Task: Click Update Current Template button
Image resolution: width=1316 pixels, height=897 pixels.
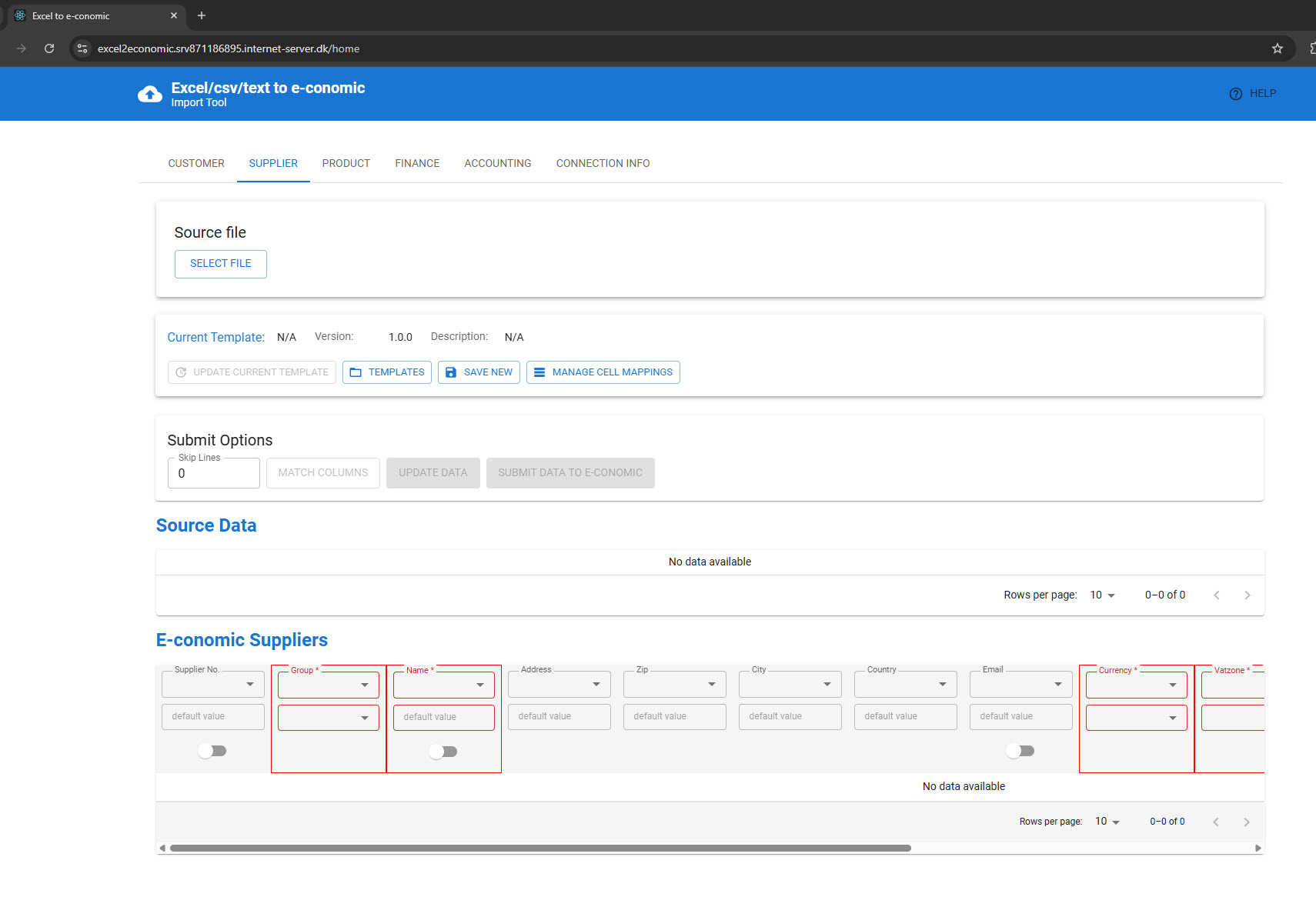Action: [x=252, y=372]
